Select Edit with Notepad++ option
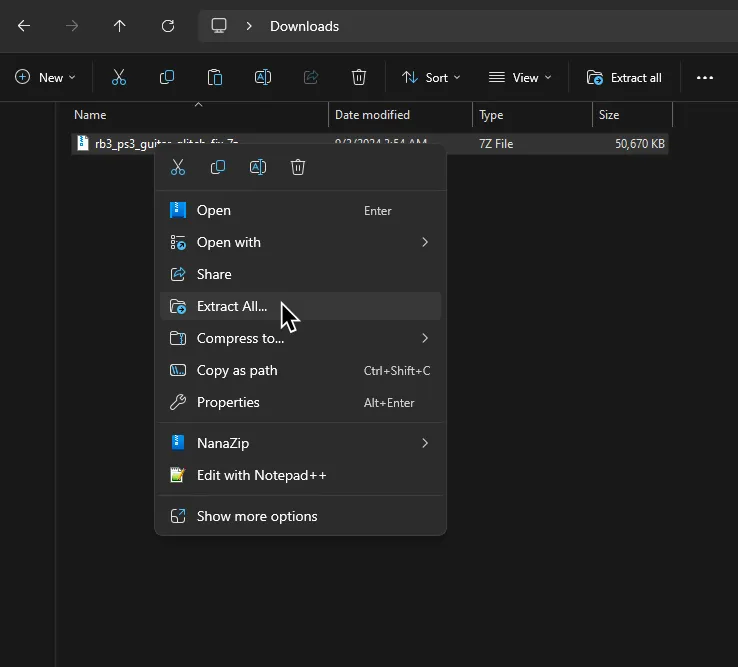The height and width of the screenshot is (667, 738). pos(261,475)
